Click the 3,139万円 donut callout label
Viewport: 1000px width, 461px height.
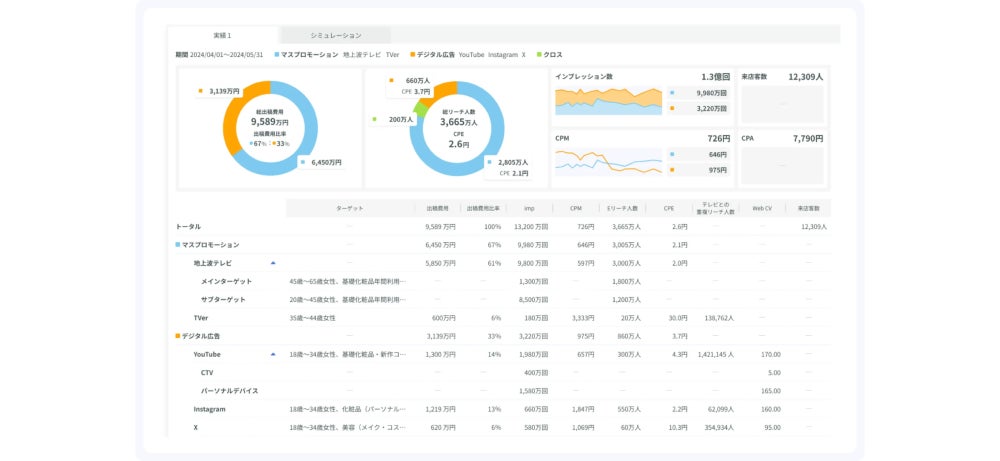(219, 91)
